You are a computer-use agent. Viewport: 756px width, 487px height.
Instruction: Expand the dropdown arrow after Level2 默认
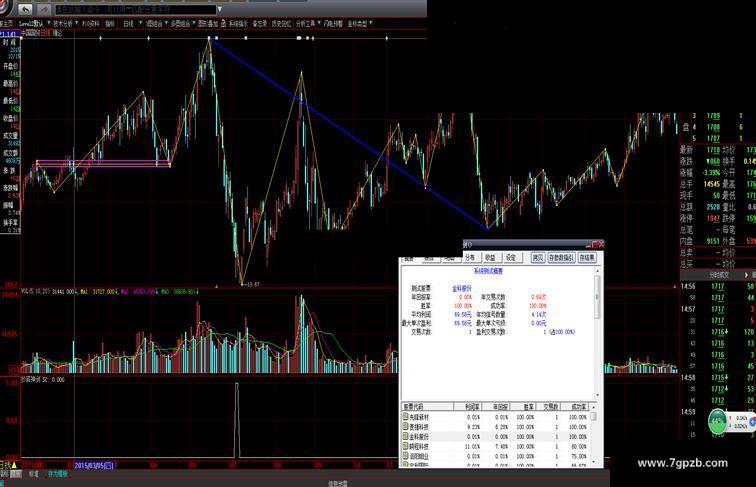[49, 23]
